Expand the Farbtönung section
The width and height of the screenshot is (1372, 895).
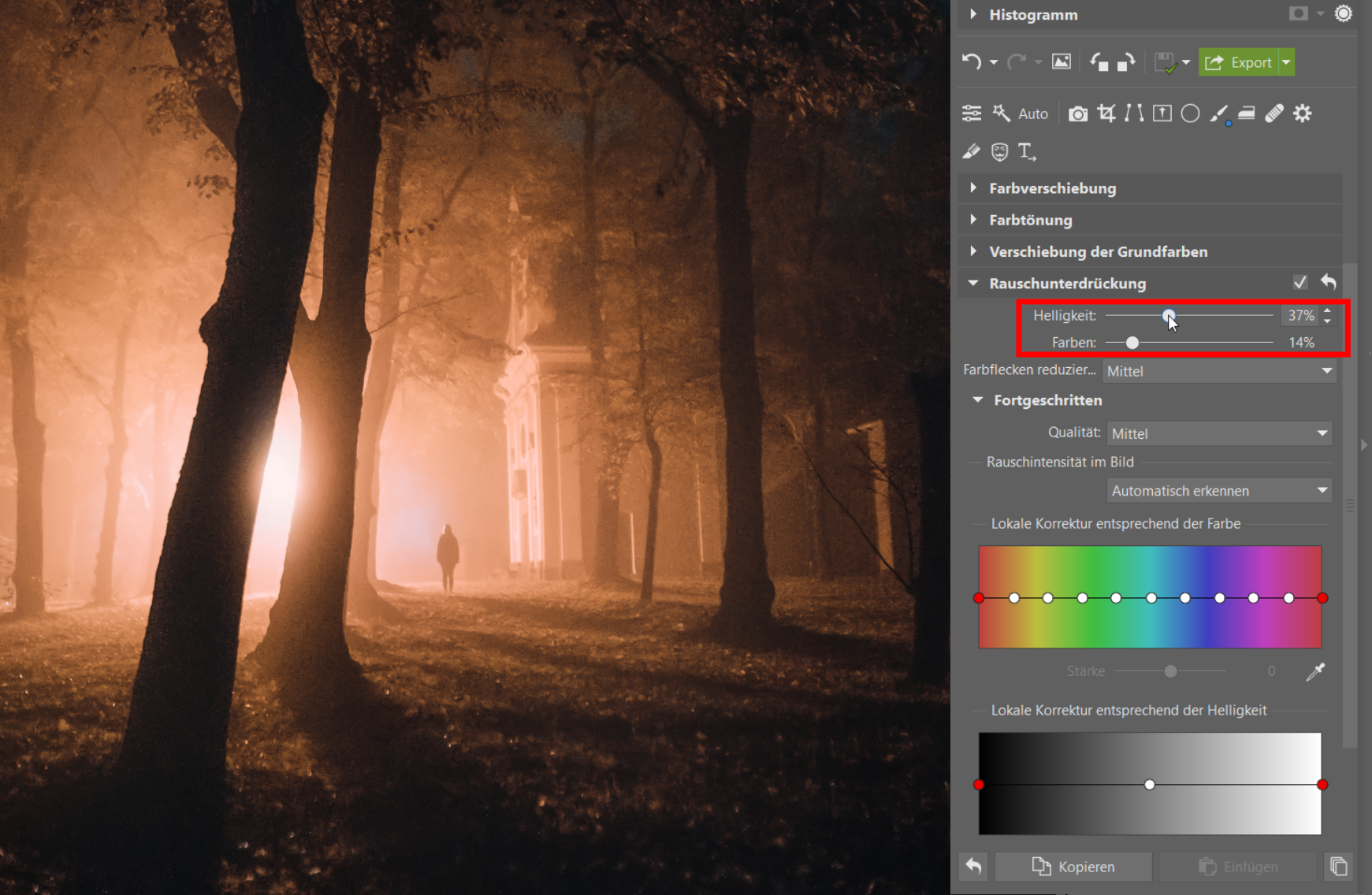[1030, 220]
